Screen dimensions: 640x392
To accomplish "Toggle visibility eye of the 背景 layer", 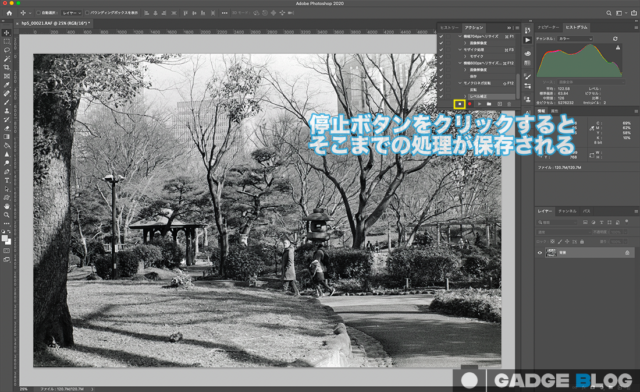I will coord(540,253).
